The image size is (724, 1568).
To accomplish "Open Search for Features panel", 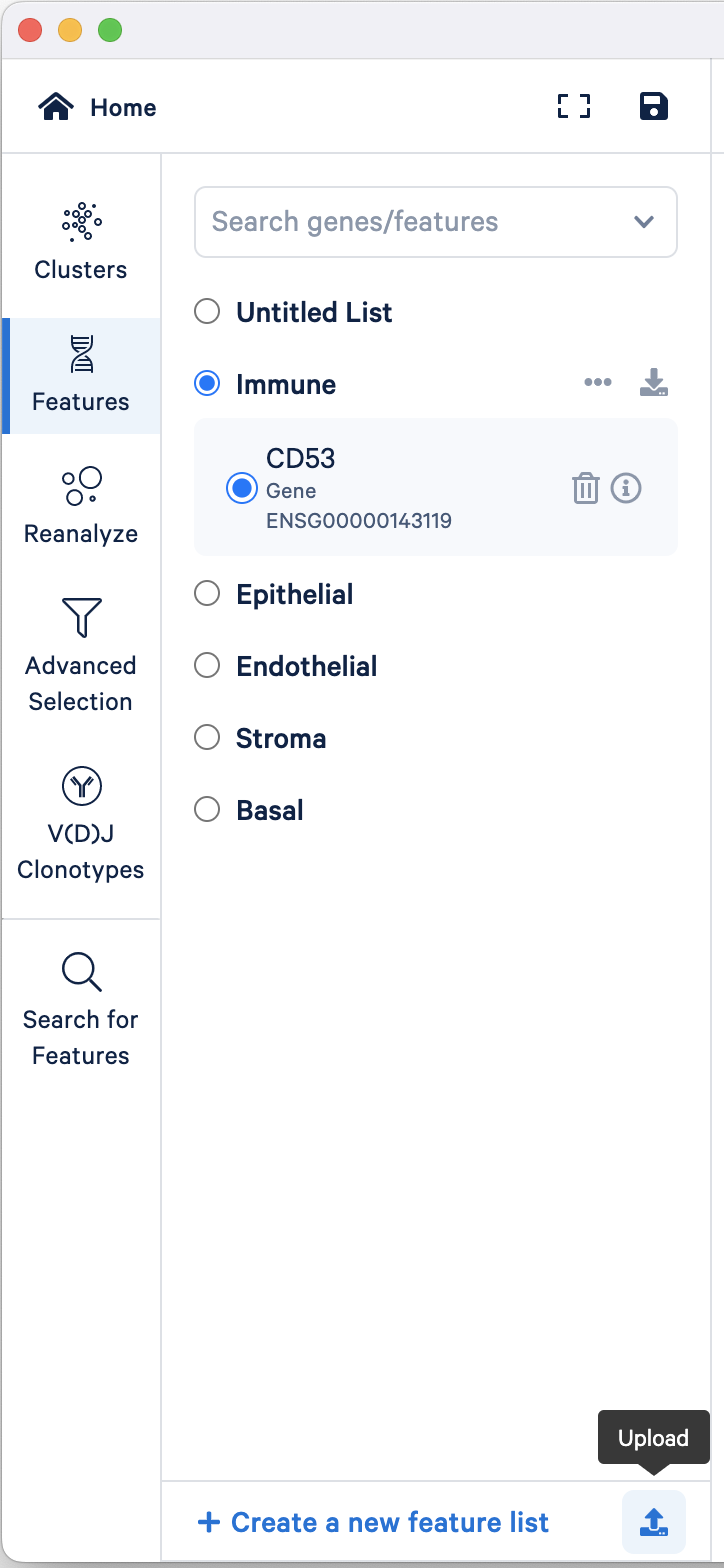I will coord(81,1010).
